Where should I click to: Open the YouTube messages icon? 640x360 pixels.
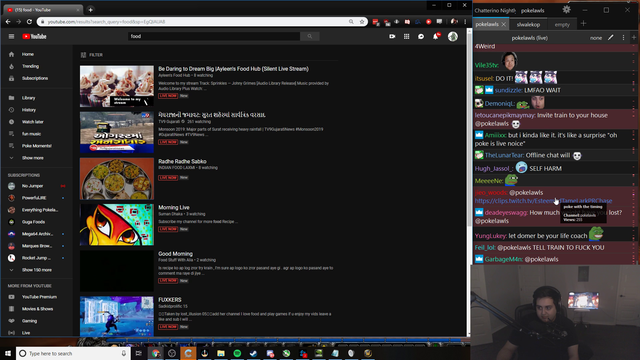[421, 36]
